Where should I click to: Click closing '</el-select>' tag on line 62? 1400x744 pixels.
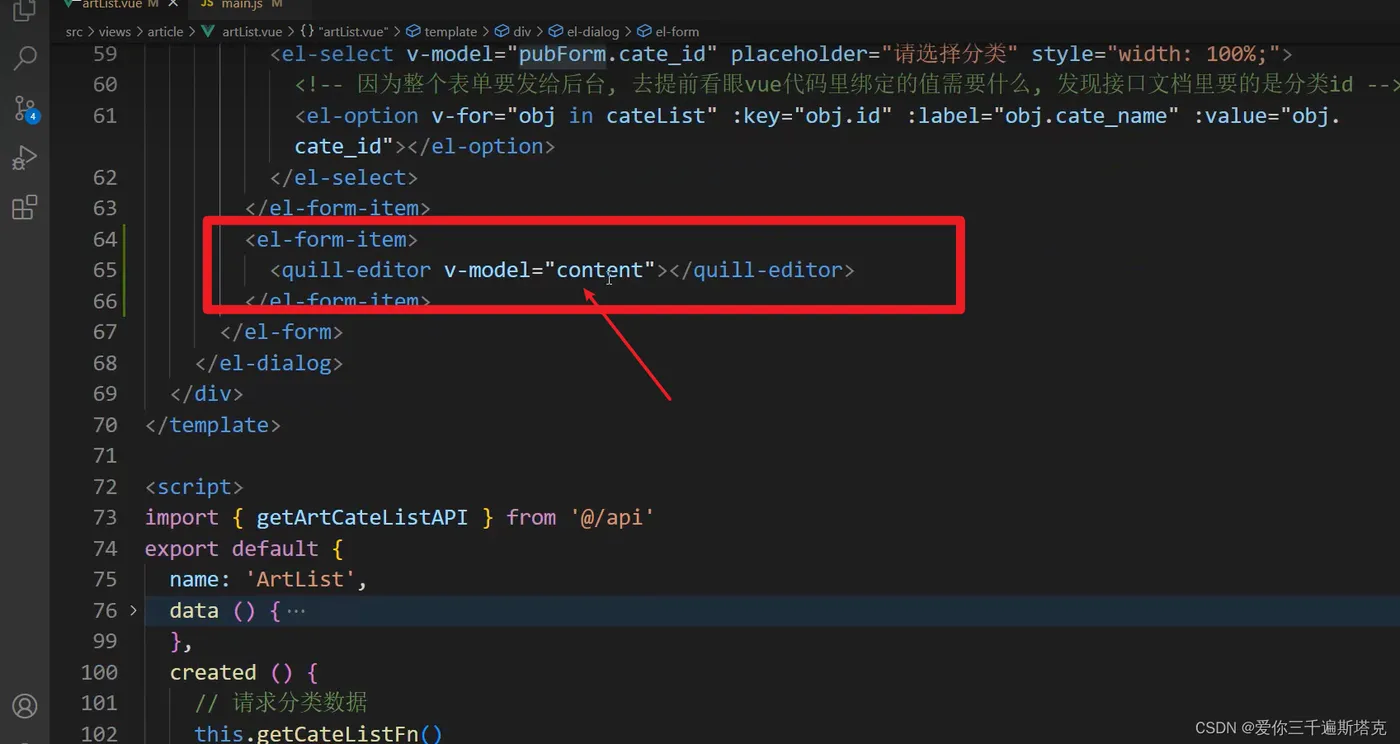(344, 178)
